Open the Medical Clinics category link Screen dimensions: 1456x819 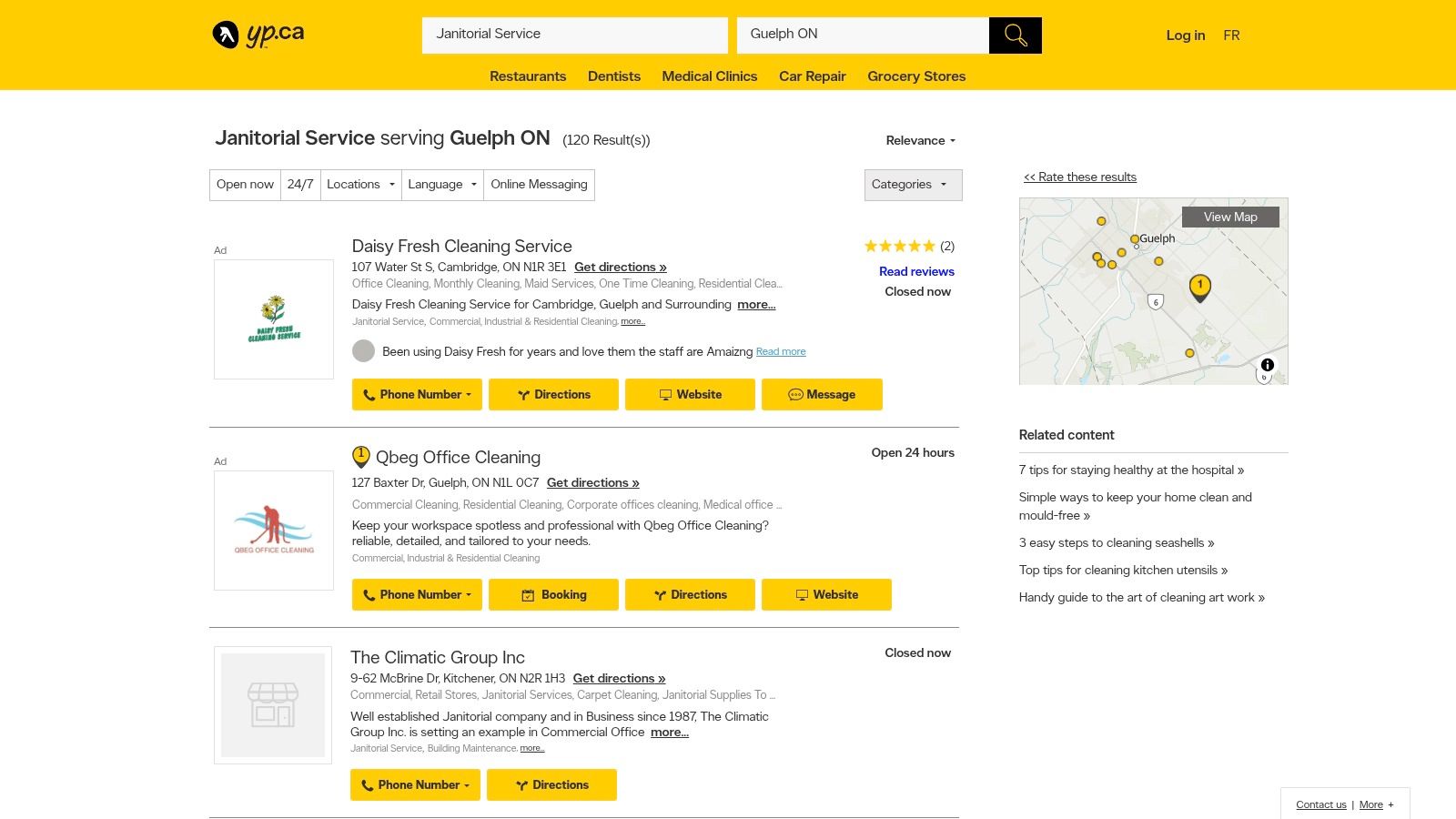click(710, 76)
